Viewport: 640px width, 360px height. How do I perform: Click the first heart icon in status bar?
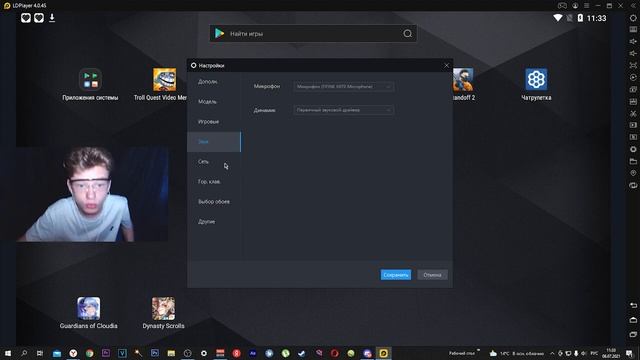(26, 18)
